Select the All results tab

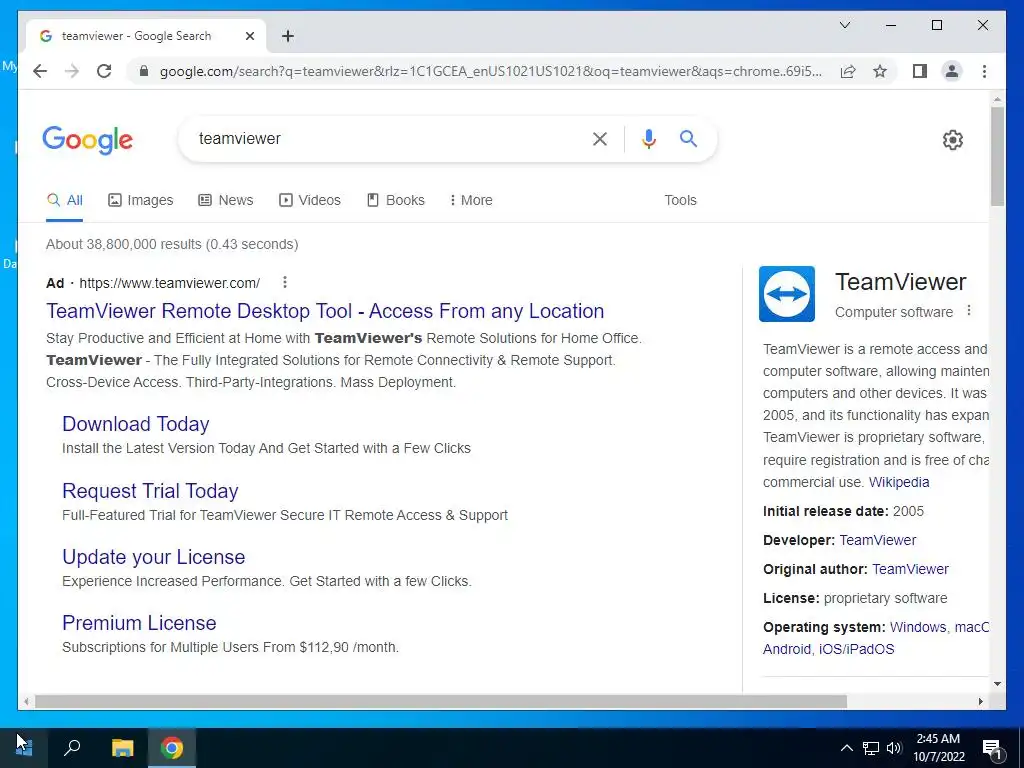pyautogui.click(x=65, y=200)
